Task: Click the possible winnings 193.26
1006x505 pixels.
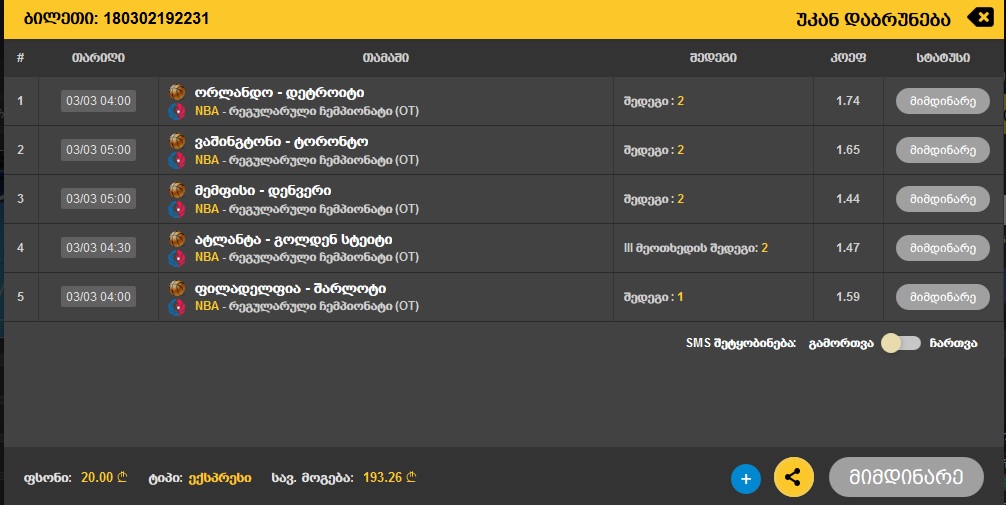Action: (x=389, y=477)
